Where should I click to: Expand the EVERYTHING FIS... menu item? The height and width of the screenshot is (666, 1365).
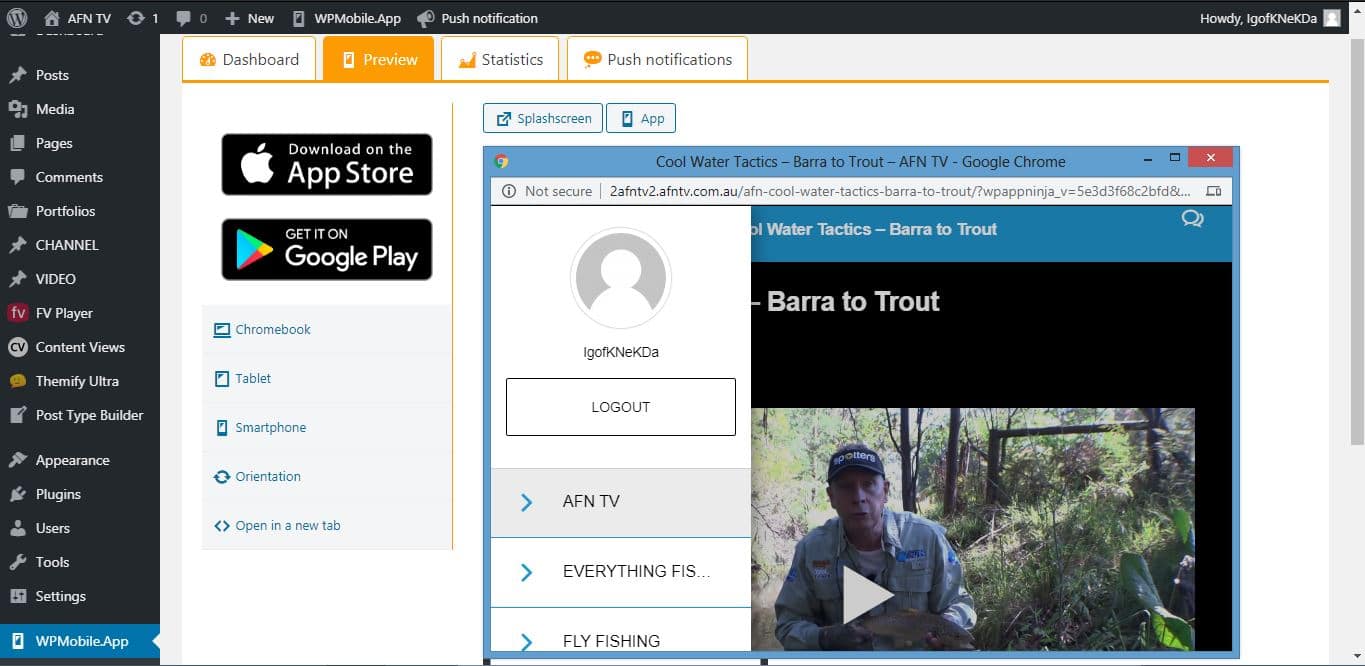coord(621,572)
